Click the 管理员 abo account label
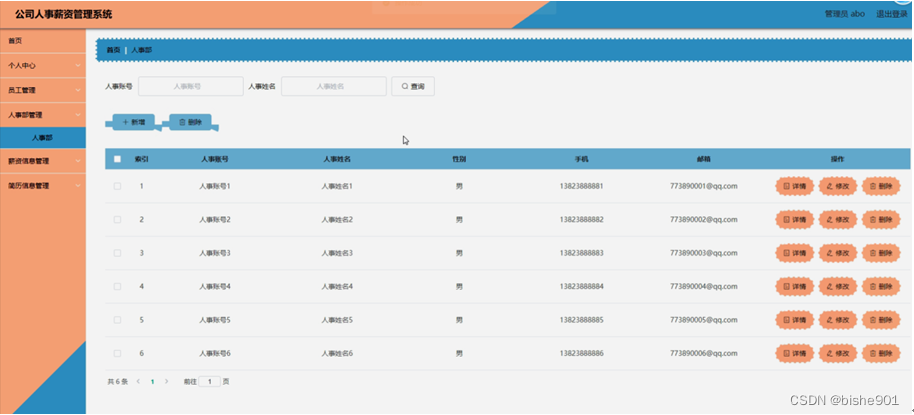The height and width of the screenshot is (415, 914). click(845, 14)
